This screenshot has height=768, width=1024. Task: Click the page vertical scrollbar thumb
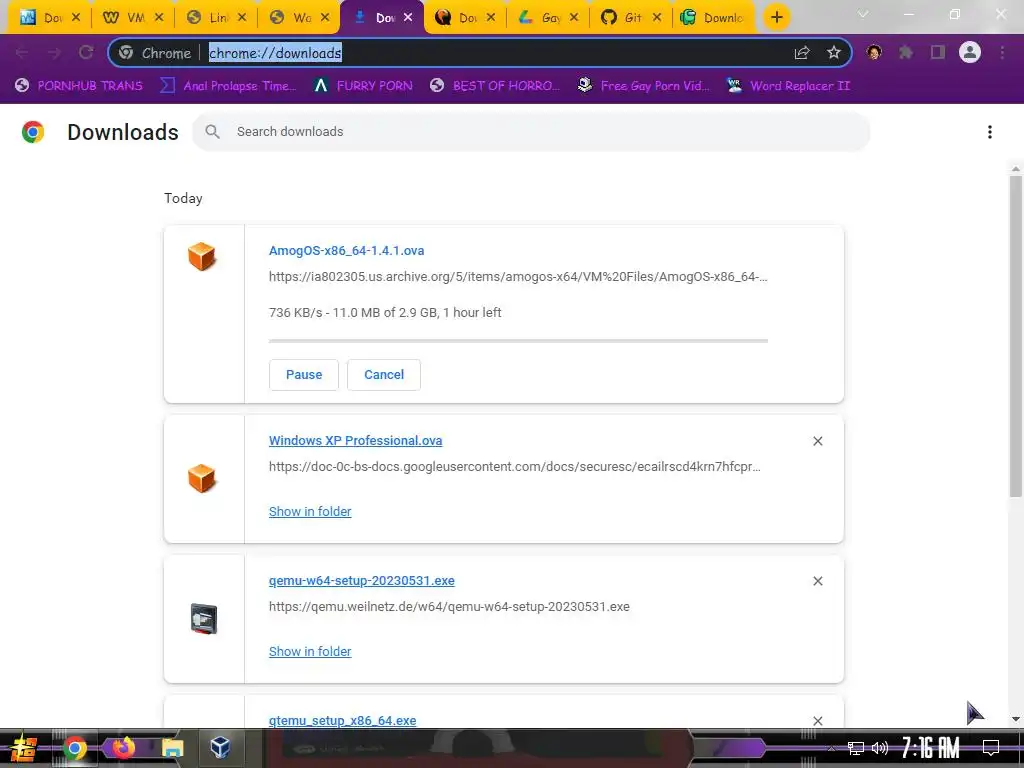coord(1016,336)
